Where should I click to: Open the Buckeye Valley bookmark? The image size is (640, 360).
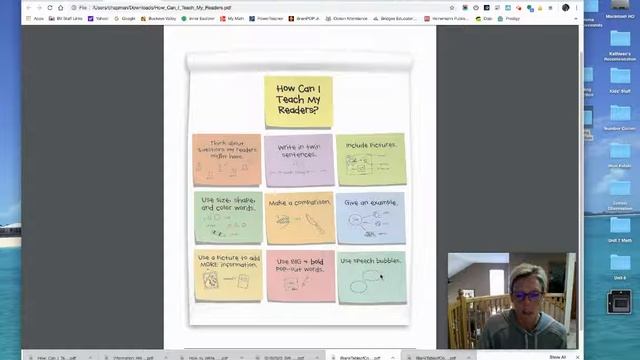158,19
